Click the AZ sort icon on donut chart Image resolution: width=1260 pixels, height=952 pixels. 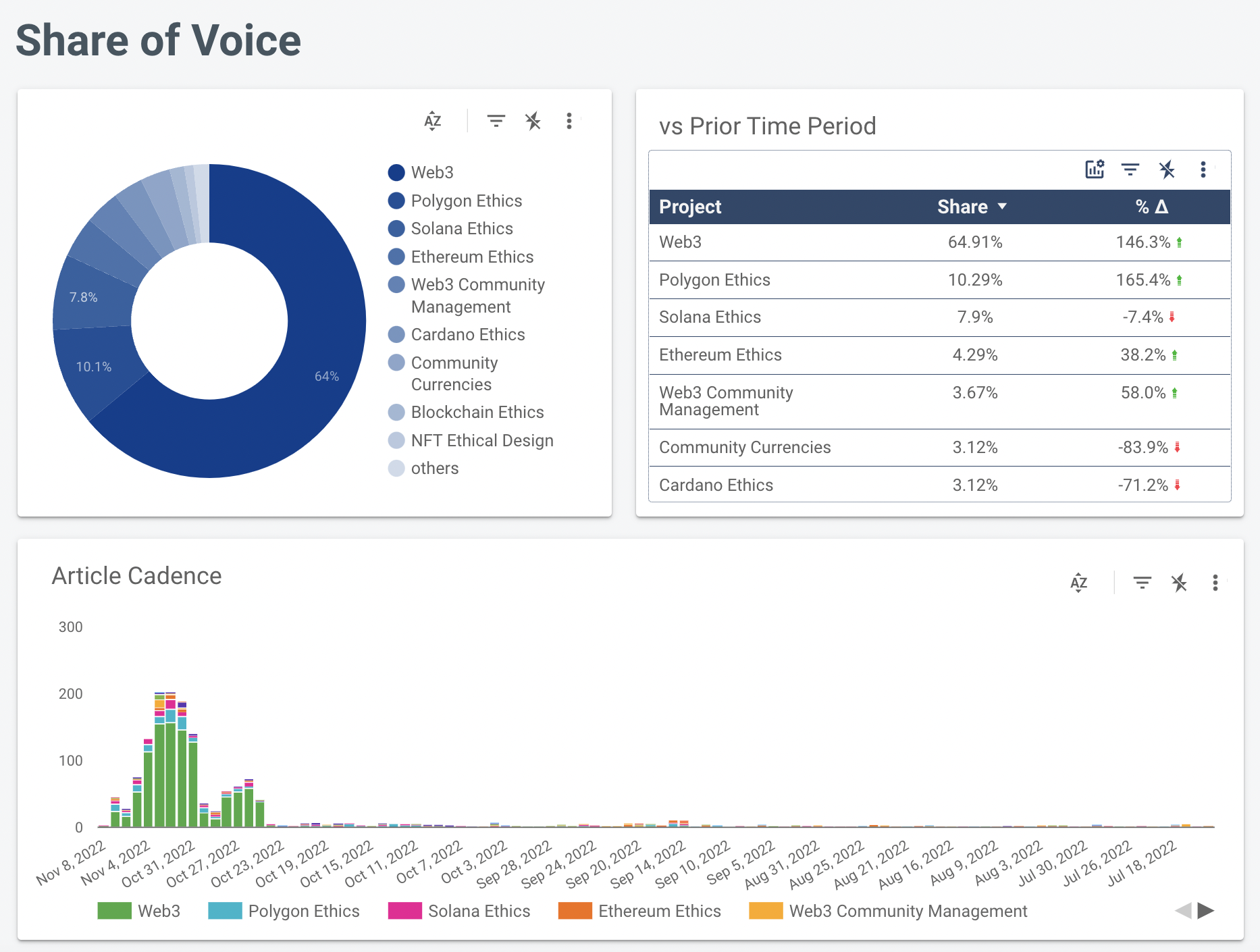tap(433, 121)
